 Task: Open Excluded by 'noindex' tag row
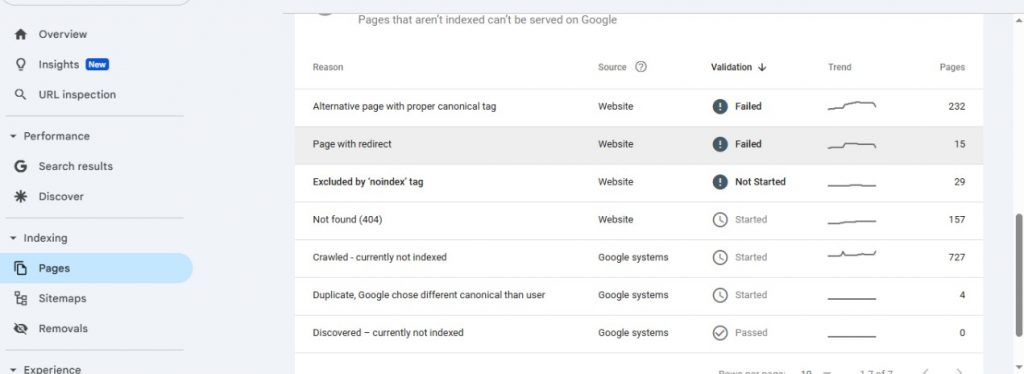639,182
